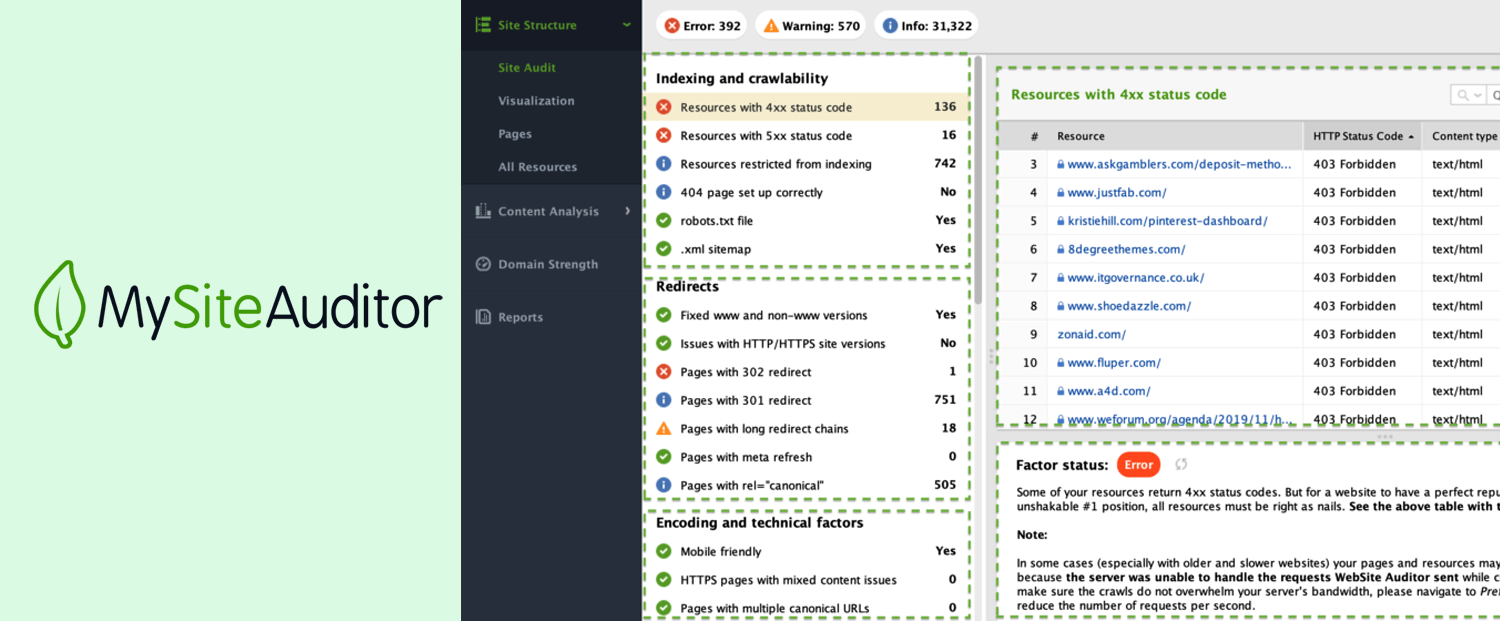
Task: Click lock icon next to www.justfab.com/
Action: tap(1061, 193)
